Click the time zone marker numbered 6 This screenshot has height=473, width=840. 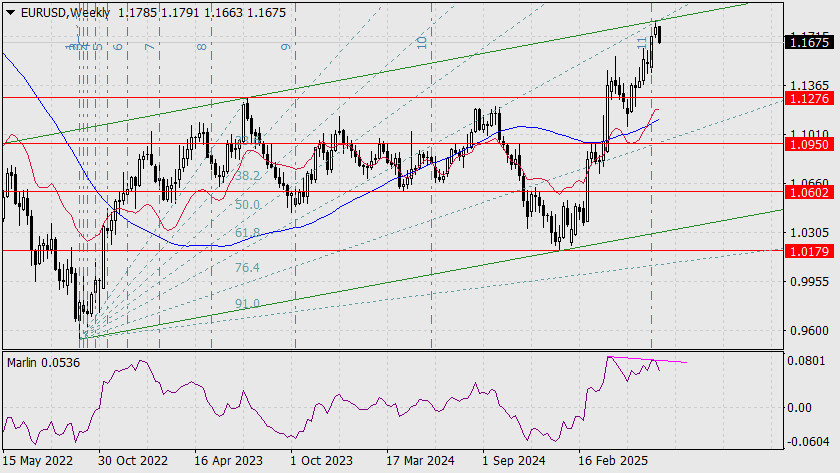[x=118, y=47]
